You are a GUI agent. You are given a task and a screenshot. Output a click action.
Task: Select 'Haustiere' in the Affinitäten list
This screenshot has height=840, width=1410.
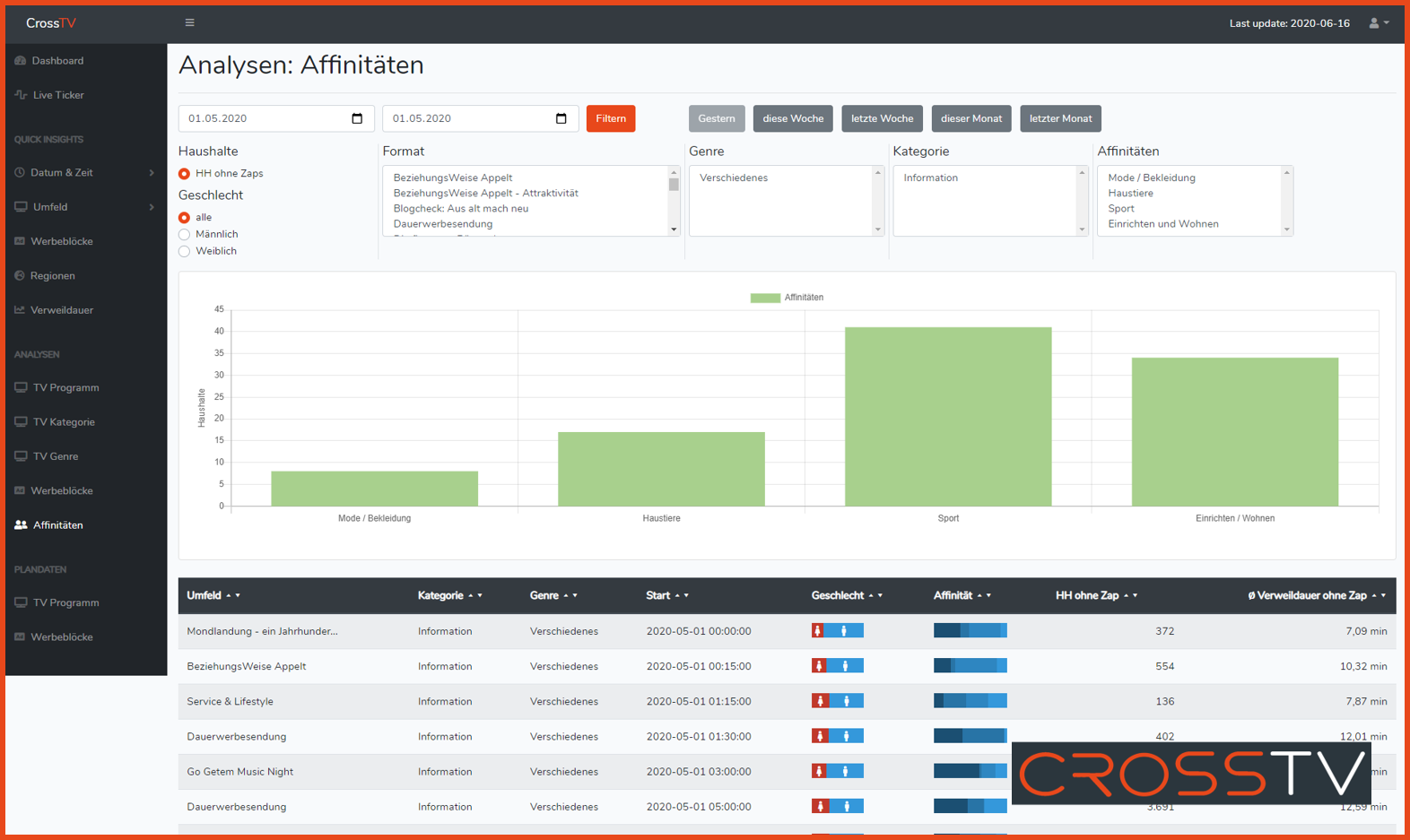coord(1130,194)
